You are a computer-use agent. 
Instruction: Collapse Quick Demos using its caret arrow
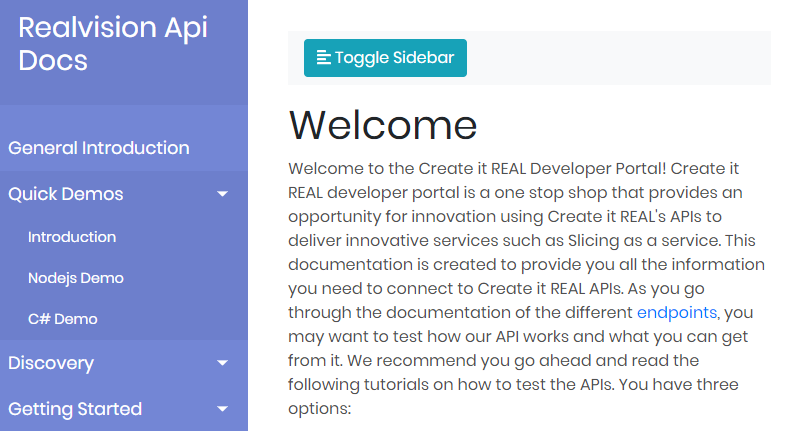coord(222,194)
